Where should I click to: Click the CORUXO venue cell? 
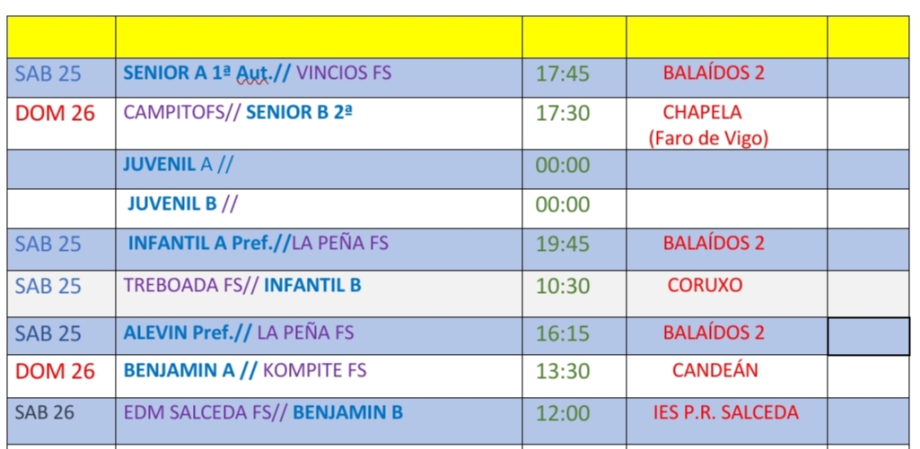(705, 286)
